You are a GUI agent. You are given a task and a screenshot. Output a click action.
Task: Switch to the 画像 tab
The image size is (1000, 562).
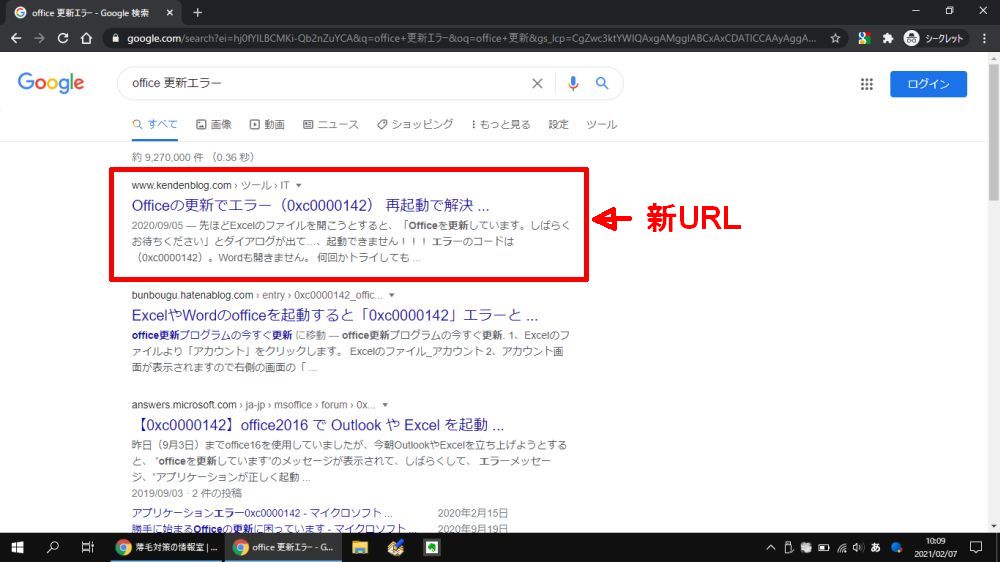[214, 124]
